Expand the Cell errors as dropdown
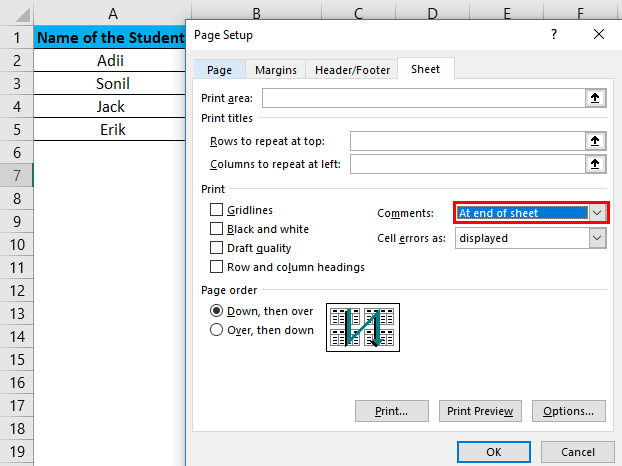622x466 pixels. pyautogui.click(x=597, y=238)
